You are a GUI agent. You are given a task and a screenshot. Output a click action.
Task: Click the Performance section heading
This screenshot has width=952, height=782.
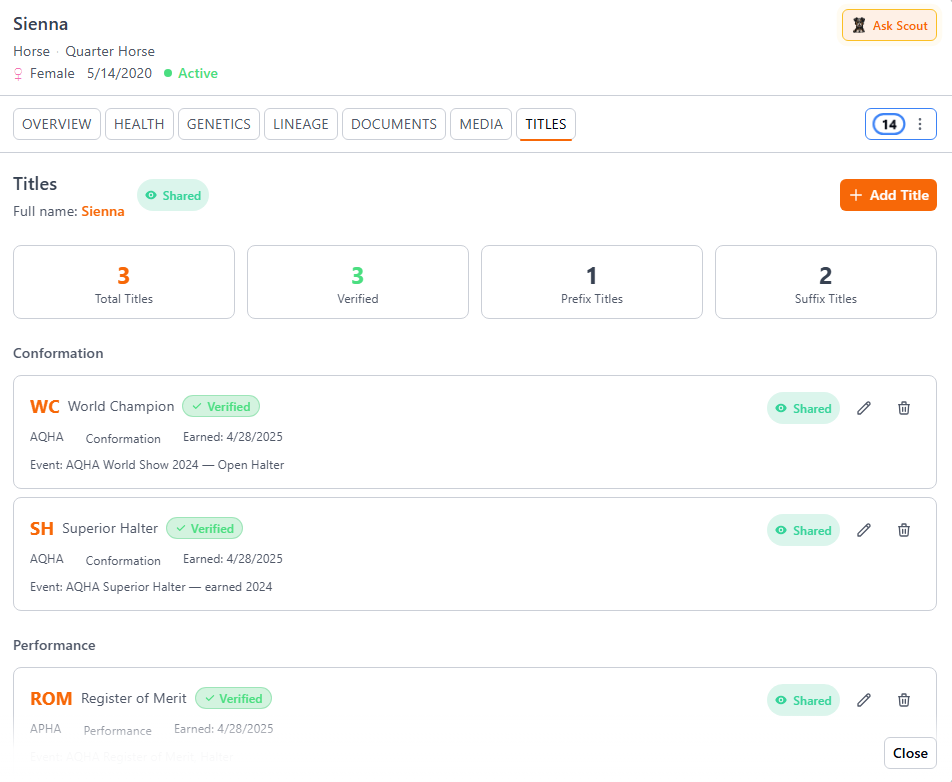[x=54, y=645]
